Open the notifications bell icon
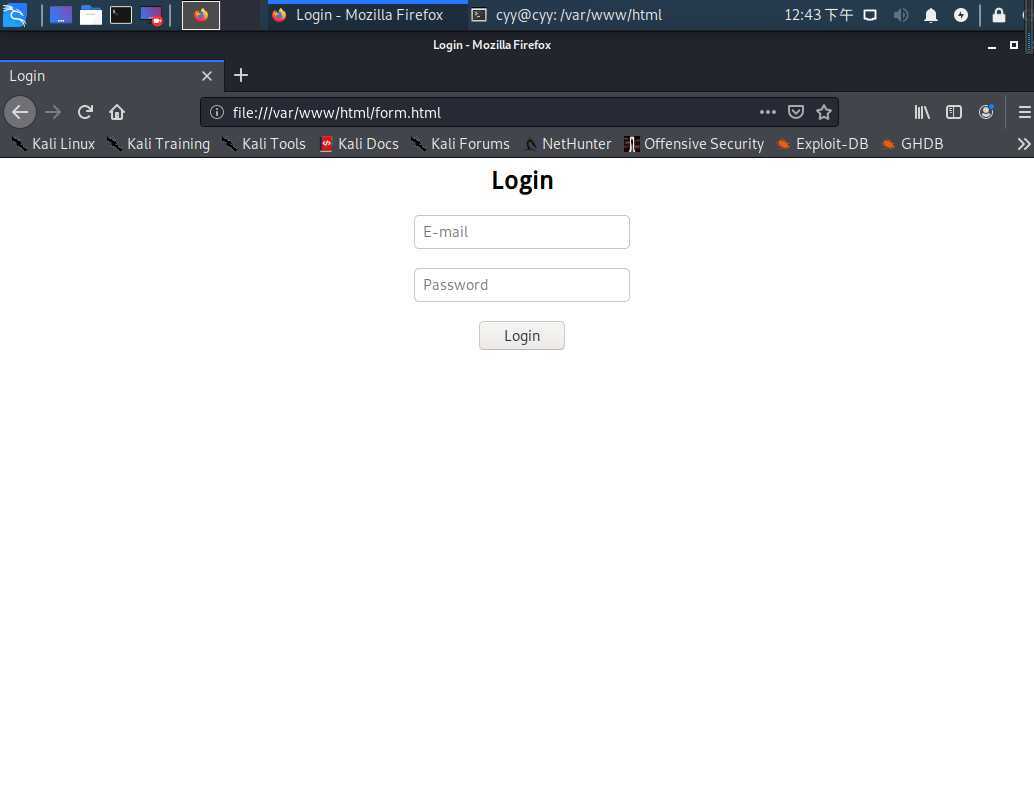Screen dimensions: 1034x798 pyautogui.click(x=930, y=15)
